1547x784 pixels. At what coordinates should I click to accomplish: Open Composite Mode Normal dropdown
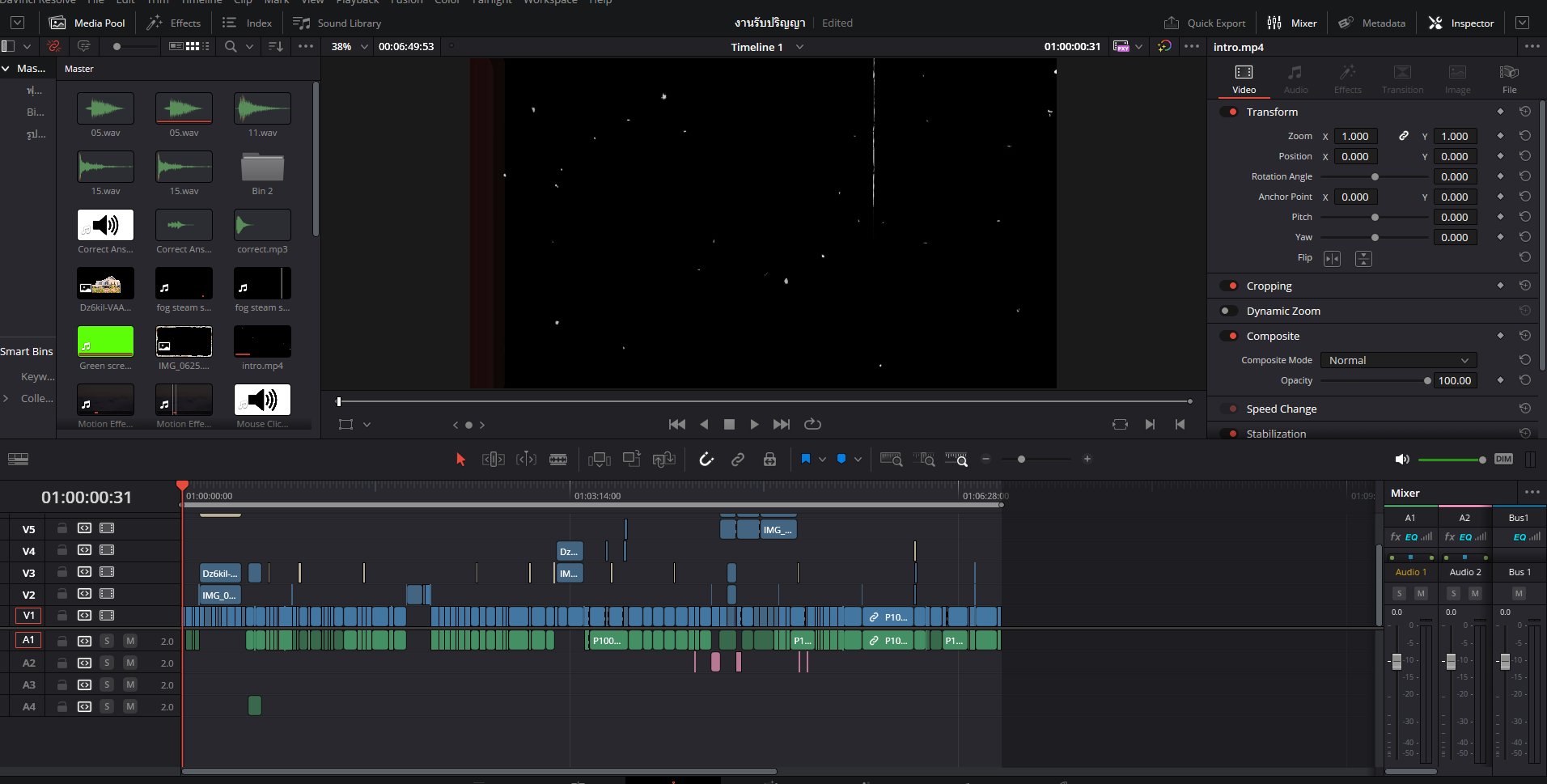tap(1398, 360)
